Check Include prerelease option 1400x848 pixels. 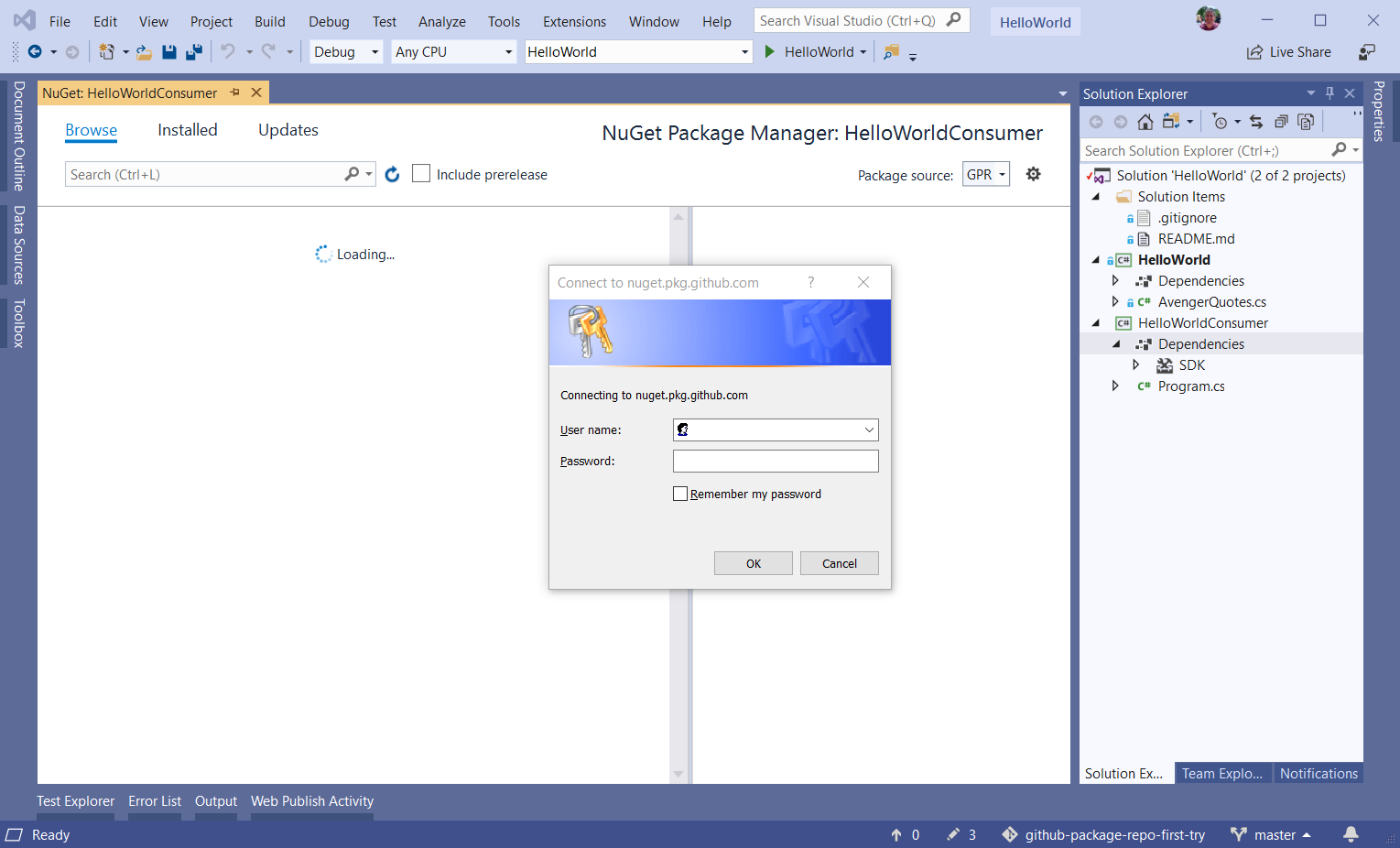pos(421,174)
